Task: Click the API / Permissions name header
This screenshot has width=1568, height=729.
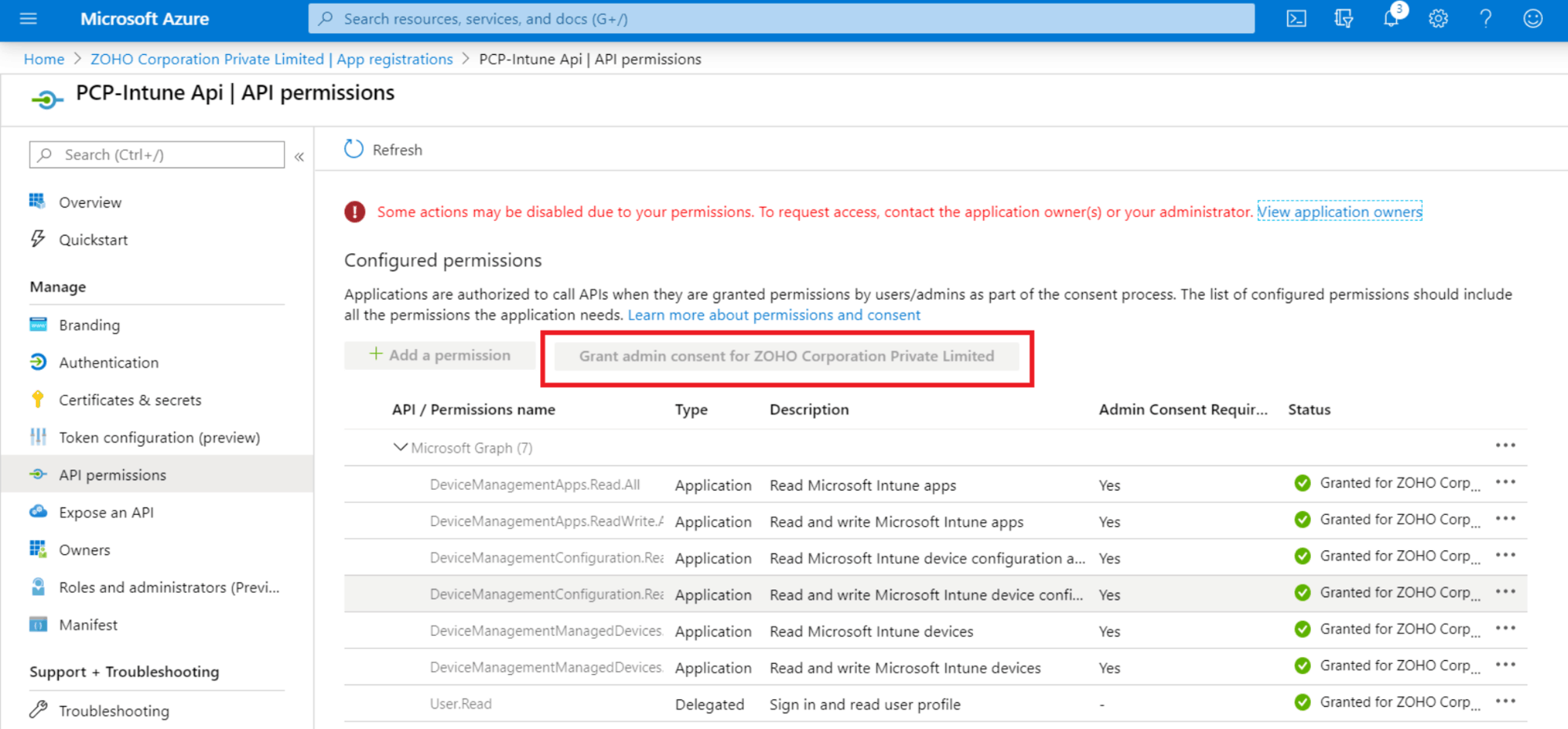Action: [x=474, y=409]
